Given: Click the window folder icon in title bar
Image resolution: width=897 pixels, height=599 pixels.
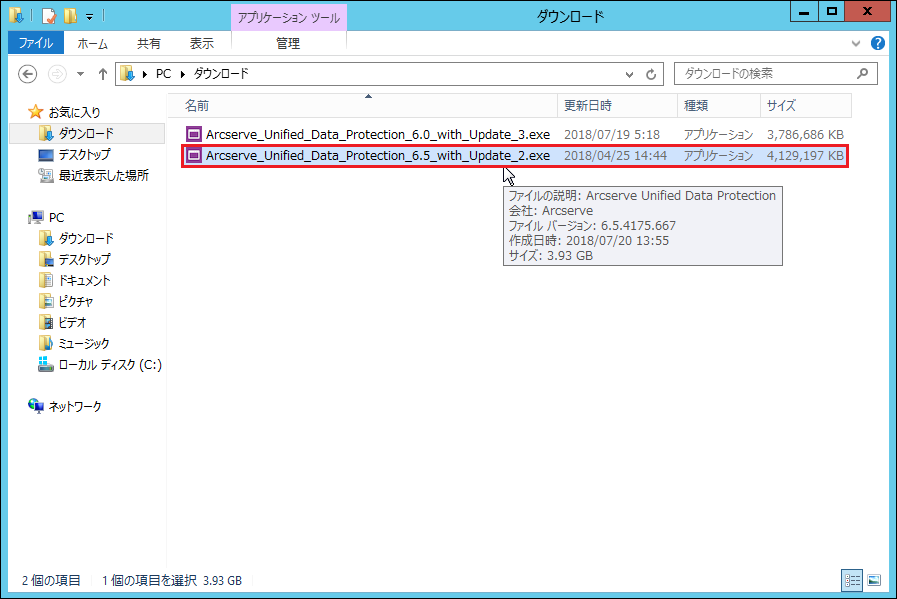Looking at the screenshot, I should (17, 15).
